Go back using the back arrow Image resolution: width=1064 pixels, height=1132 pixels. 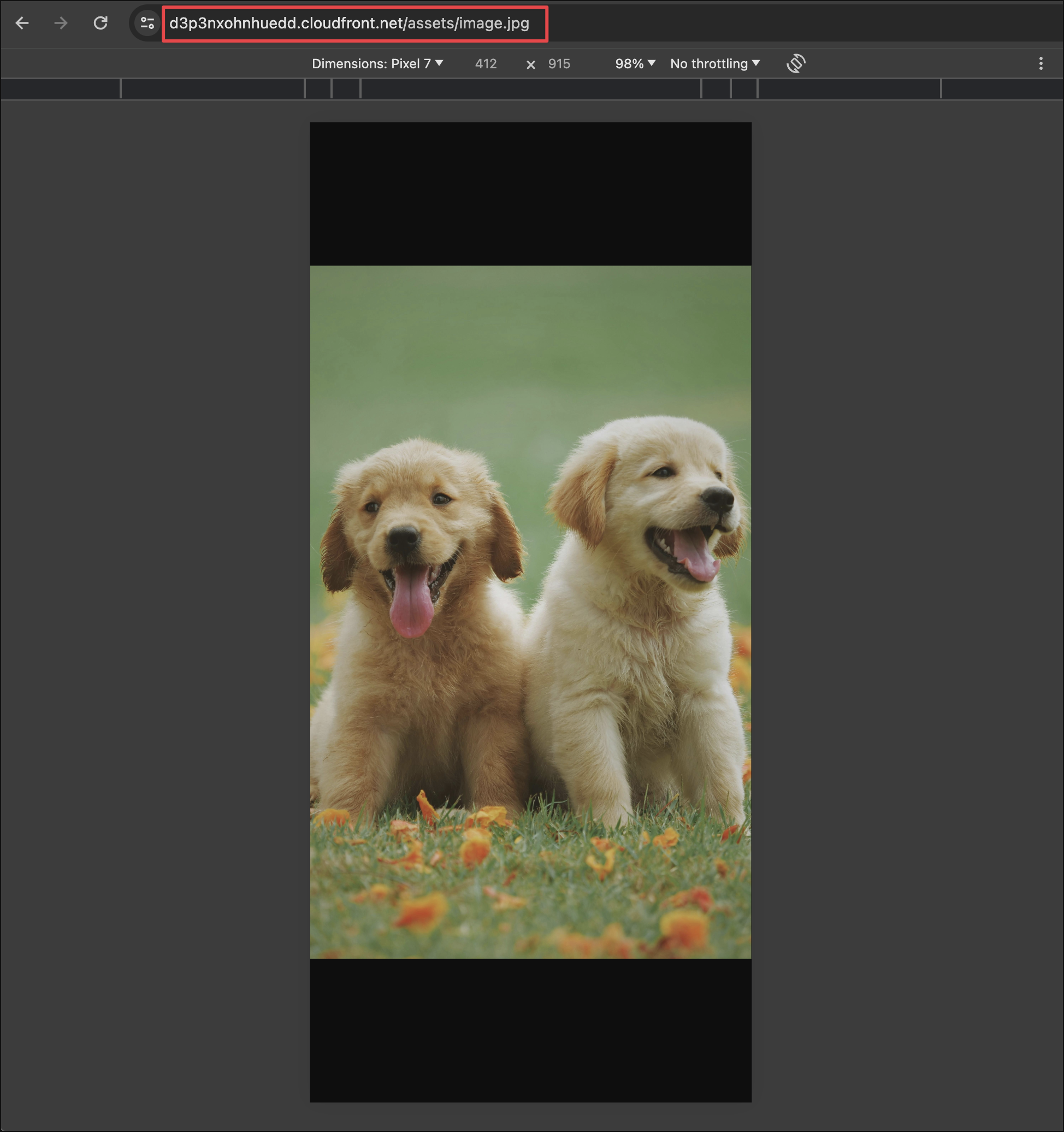coord(22,23)
